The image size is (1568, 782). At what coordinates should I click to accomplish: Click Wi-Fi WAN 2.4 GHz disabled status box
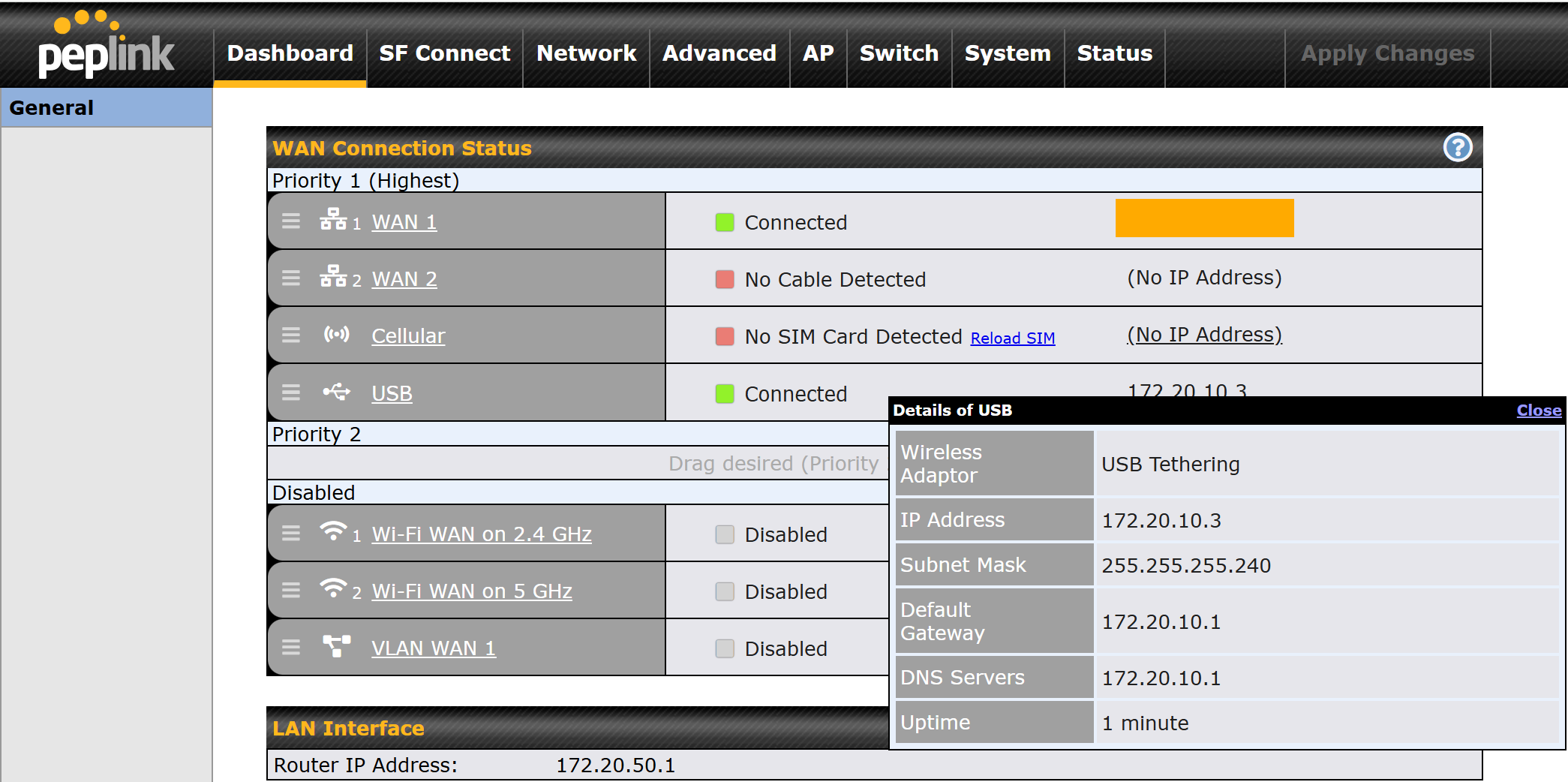(x=724, y=534)
